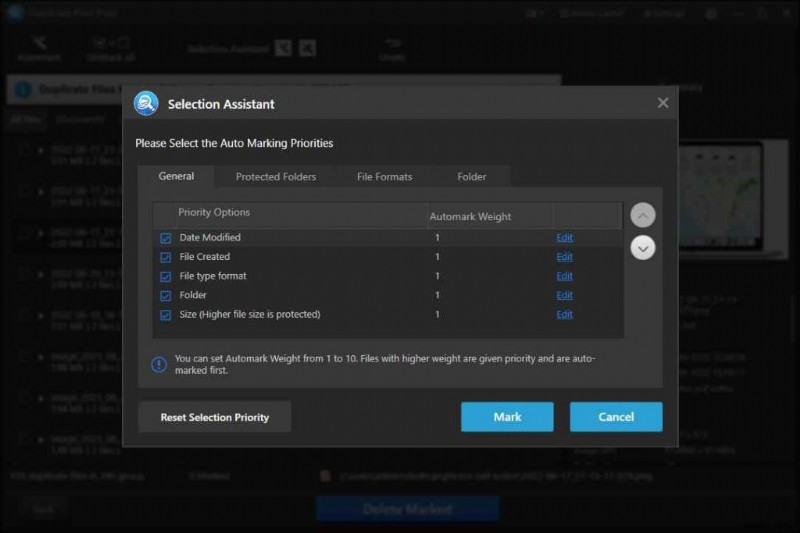
Task: Click the Mark button
Action: (507, 417)
